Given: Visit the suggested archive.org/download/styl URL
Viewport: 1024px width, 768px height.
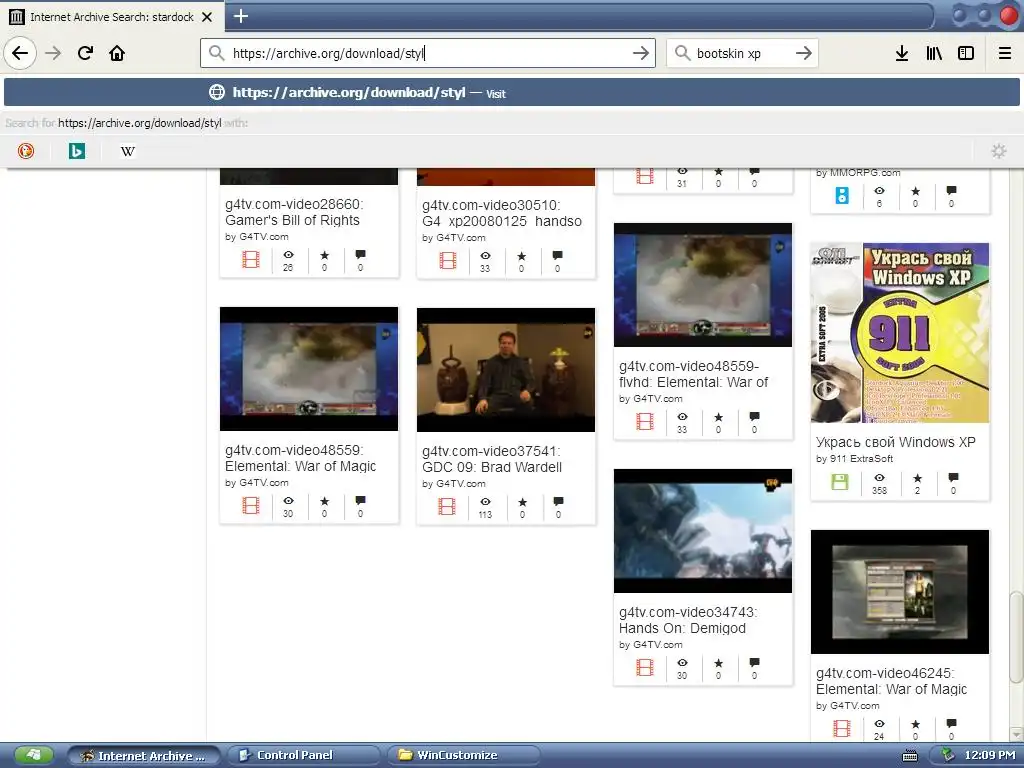Looking at the screenshot, I should (512, 92).
